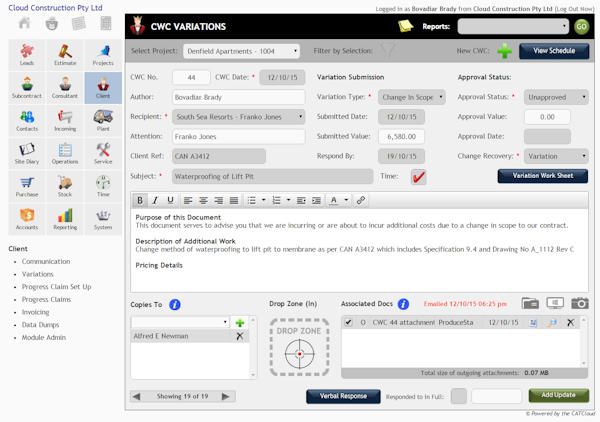Open the Reports dropdown
600x422 pixels.
point(513,26)
